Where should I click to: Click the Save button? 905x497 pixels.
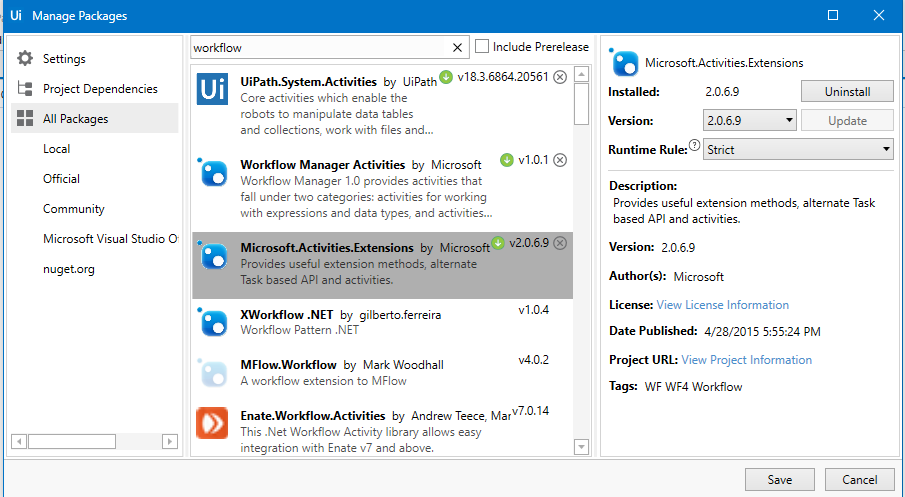(779, 480)
